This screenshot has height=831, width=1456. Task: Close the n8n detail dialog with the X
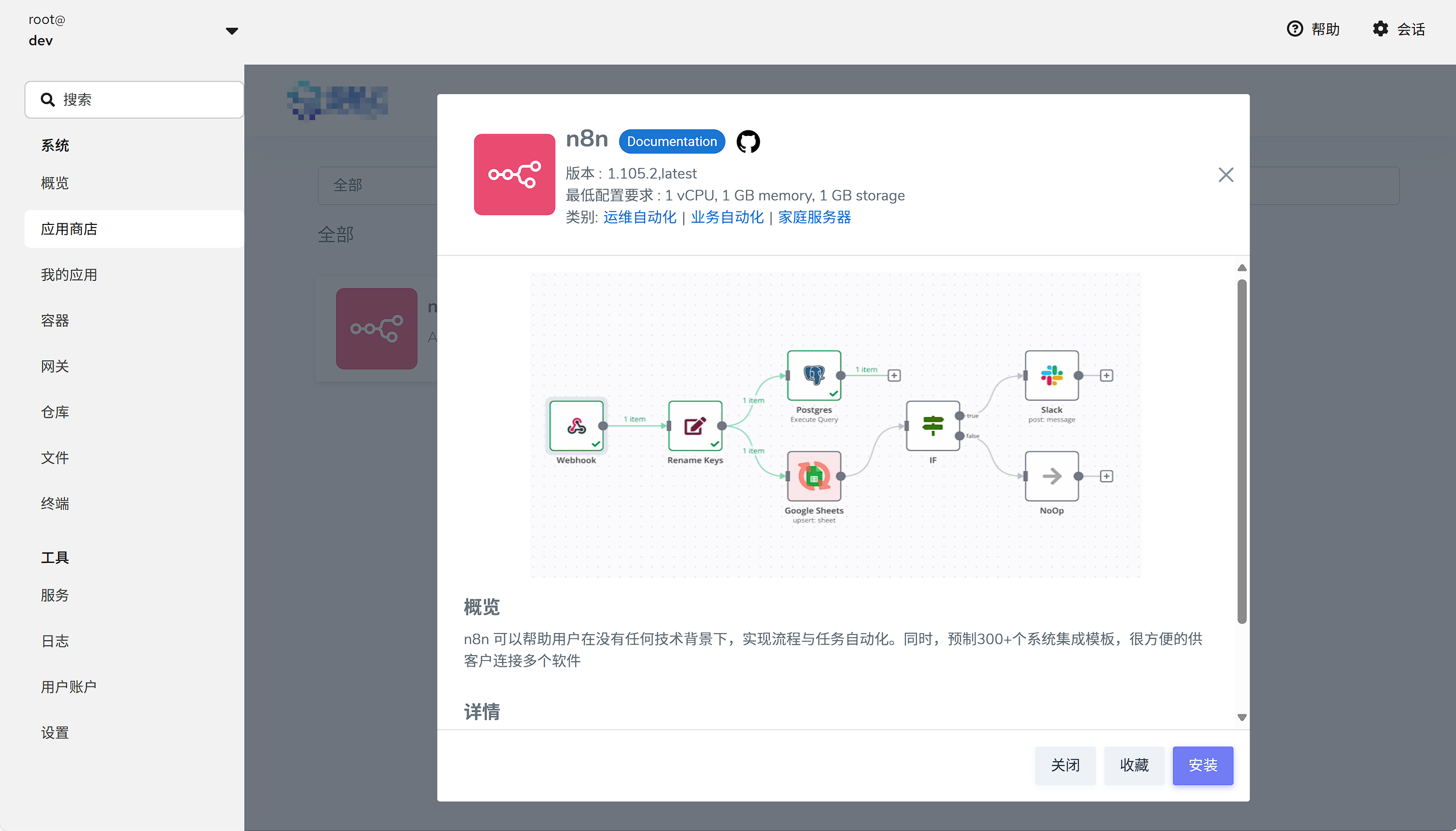tap(1225, 175)
